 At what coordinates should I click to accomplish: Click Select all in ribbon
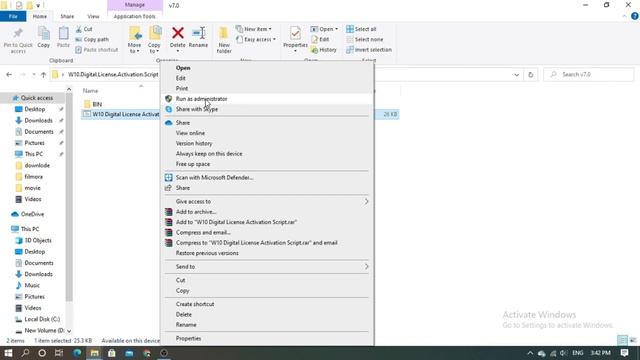click(361, 29)
